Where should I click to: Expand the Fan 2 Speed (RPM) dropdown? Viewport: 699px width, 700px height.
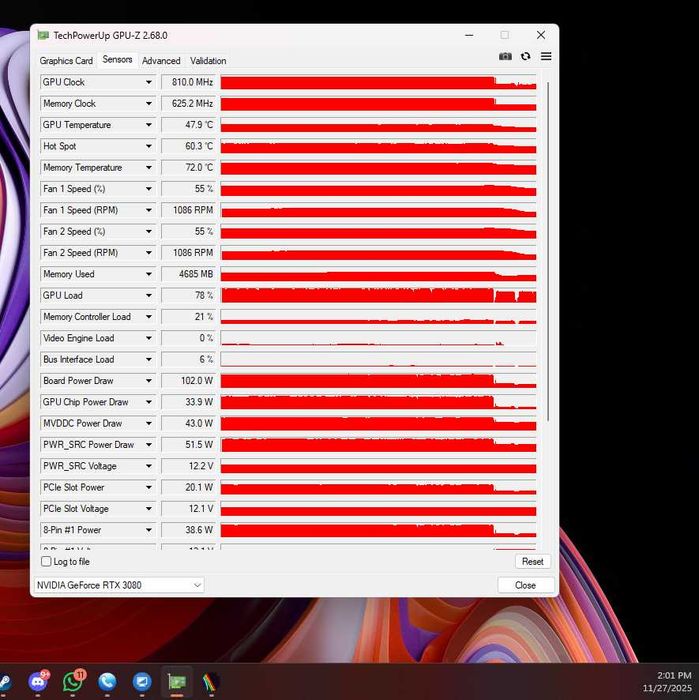(x=149, y=253)
